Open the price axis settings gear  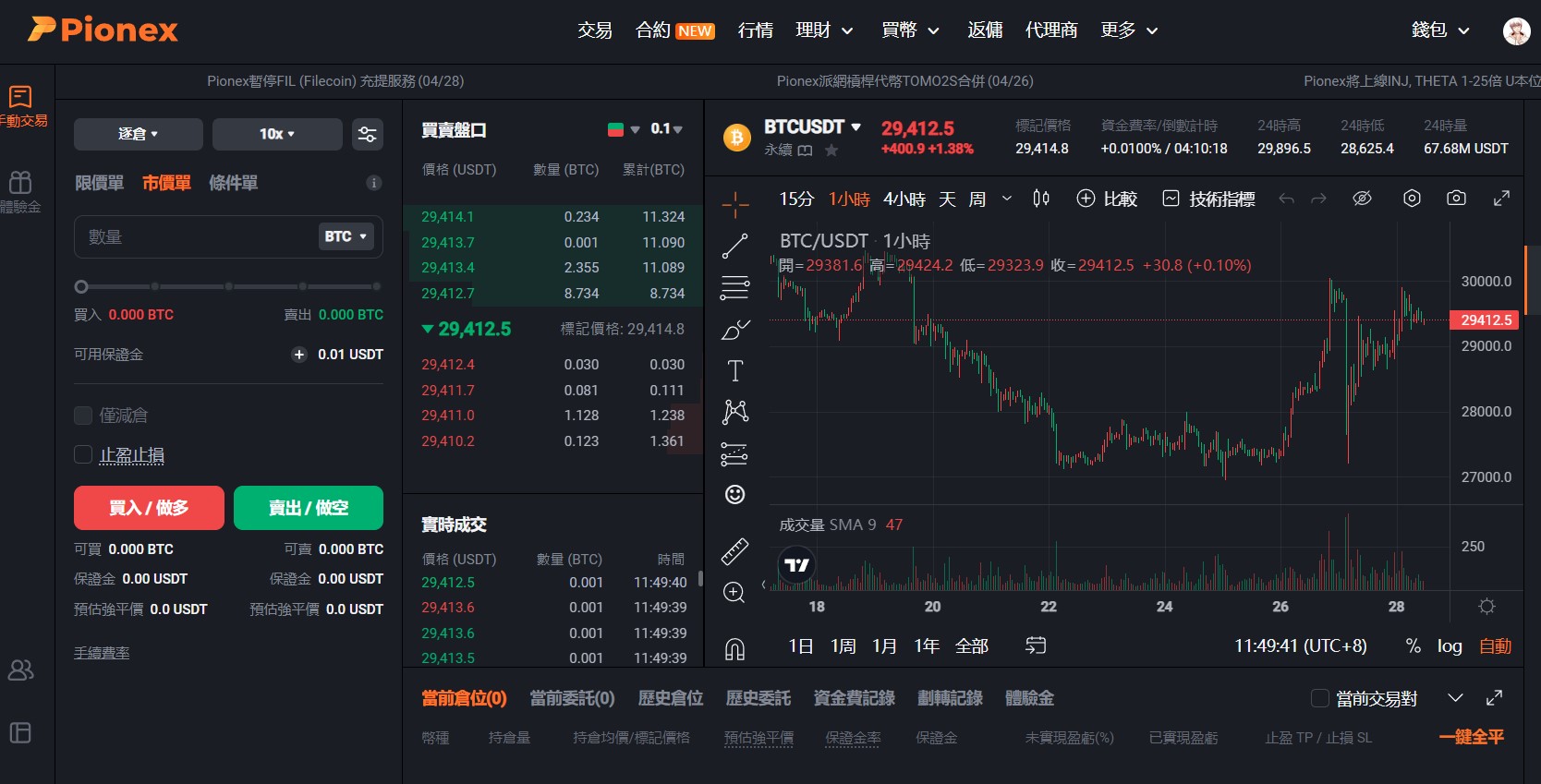[x=1486, y=607]
